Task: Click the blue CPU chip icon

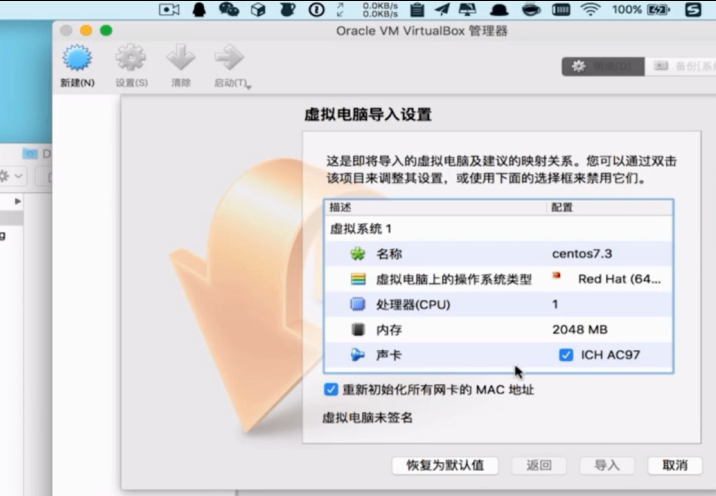Action: click(x=358, y=304)
